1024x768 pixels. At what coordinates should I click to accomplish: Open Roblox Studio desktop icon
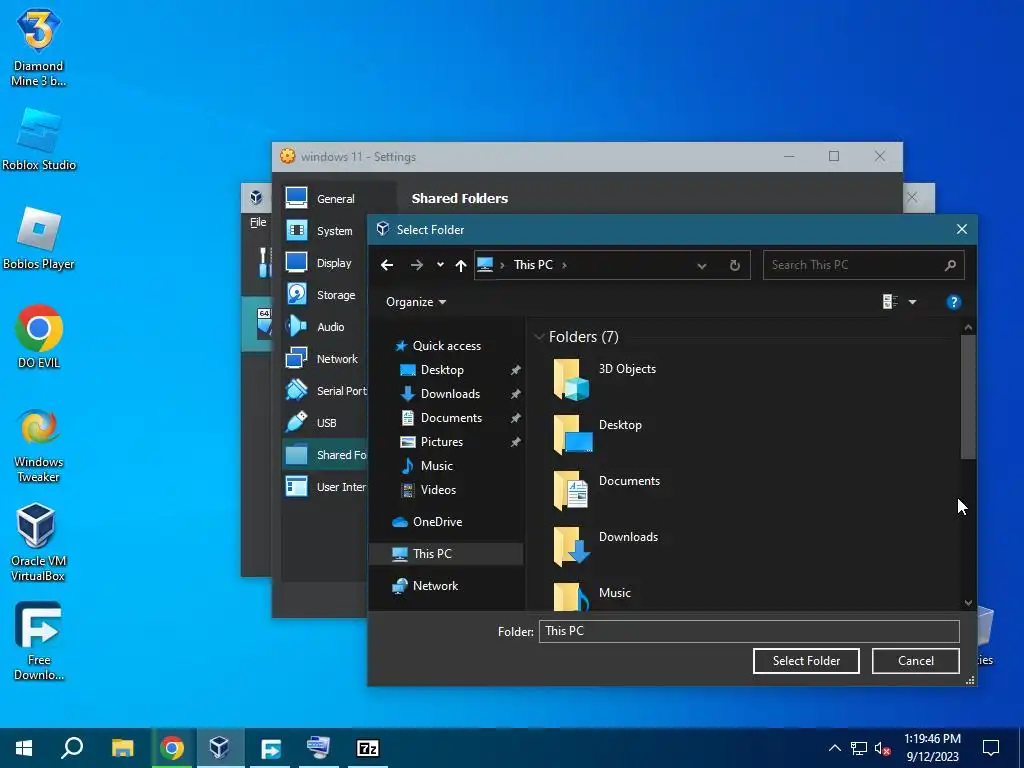point(39,138)
